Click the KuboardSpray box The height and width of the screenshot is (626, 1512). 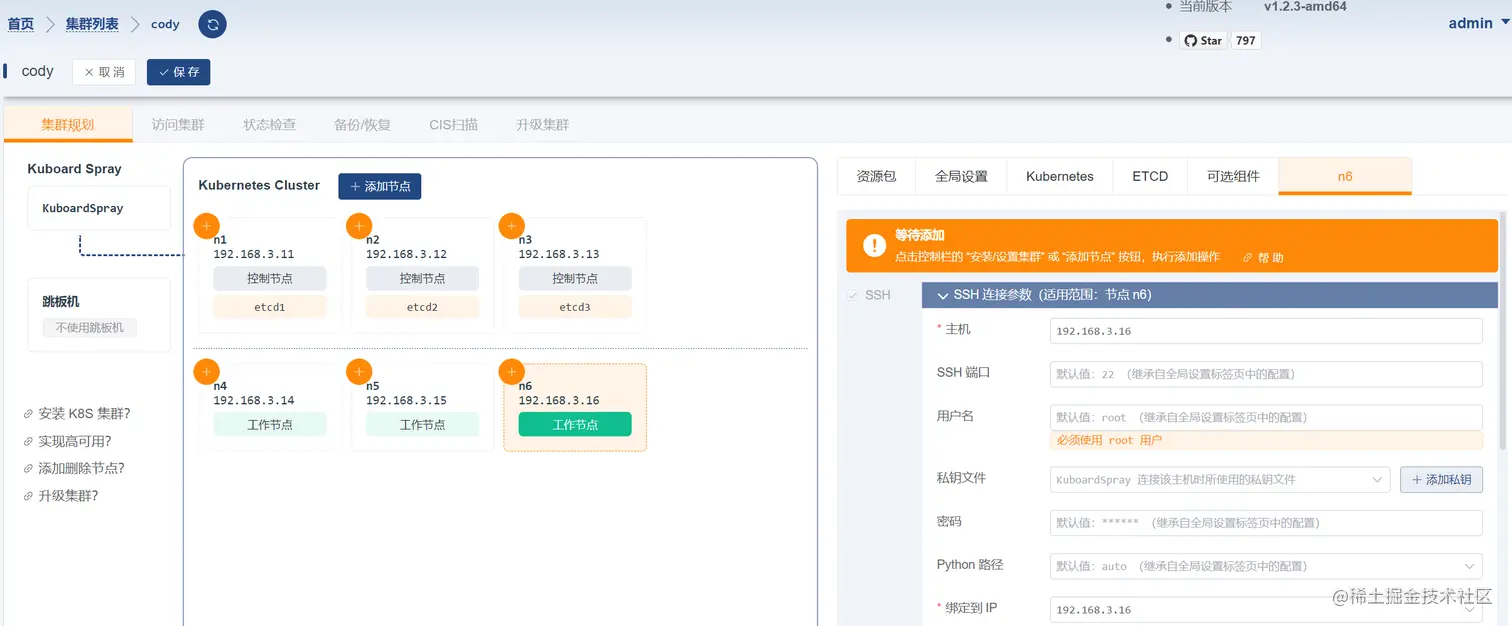click(99, 208)
